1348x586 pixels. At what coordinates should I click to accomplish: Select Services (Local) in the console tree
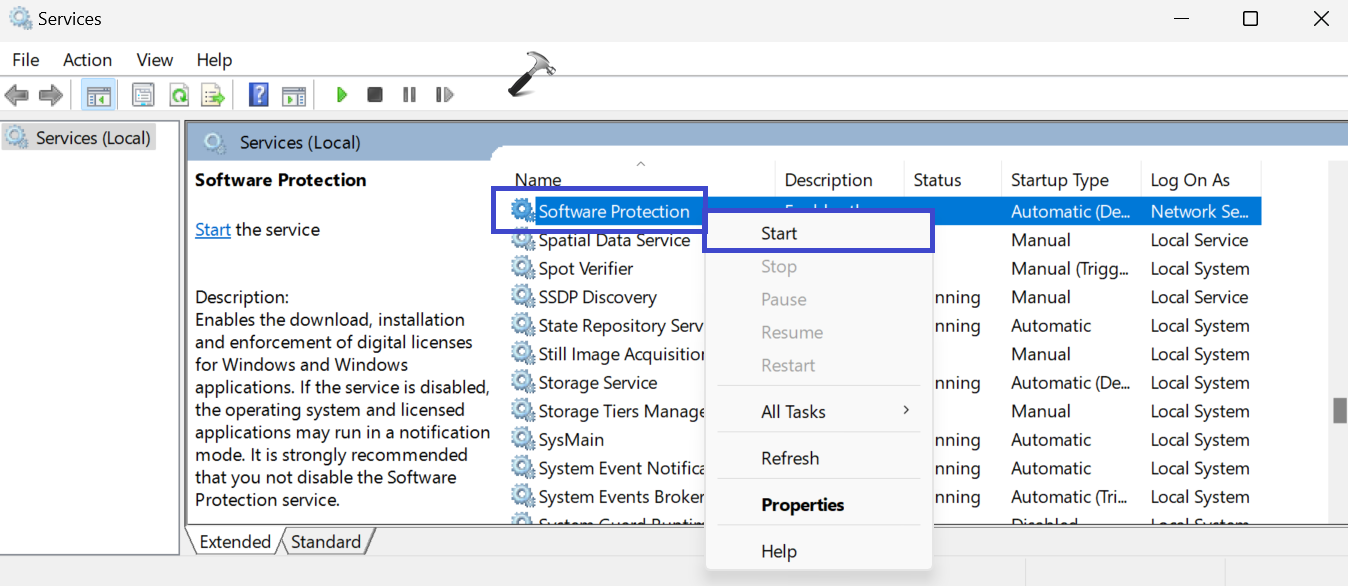coord(92,138)
